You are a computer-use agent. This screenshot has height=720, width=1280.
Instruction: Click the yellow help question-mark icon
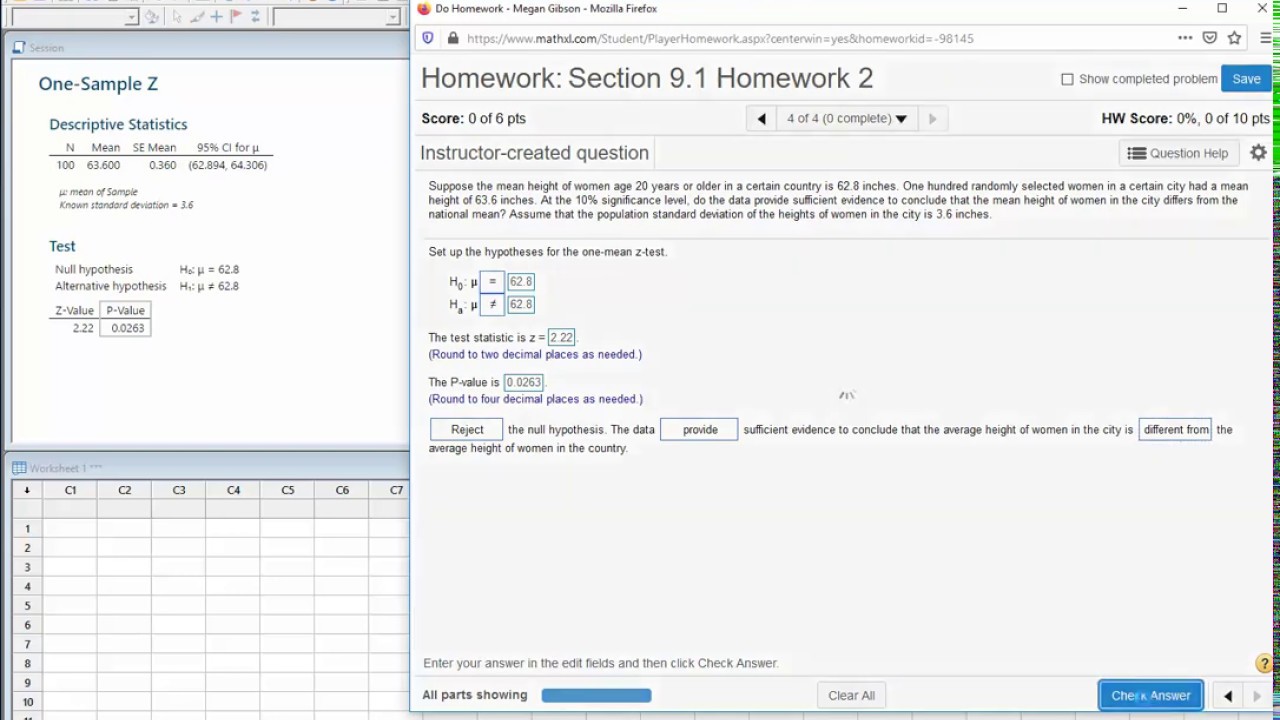[1264, 664]
